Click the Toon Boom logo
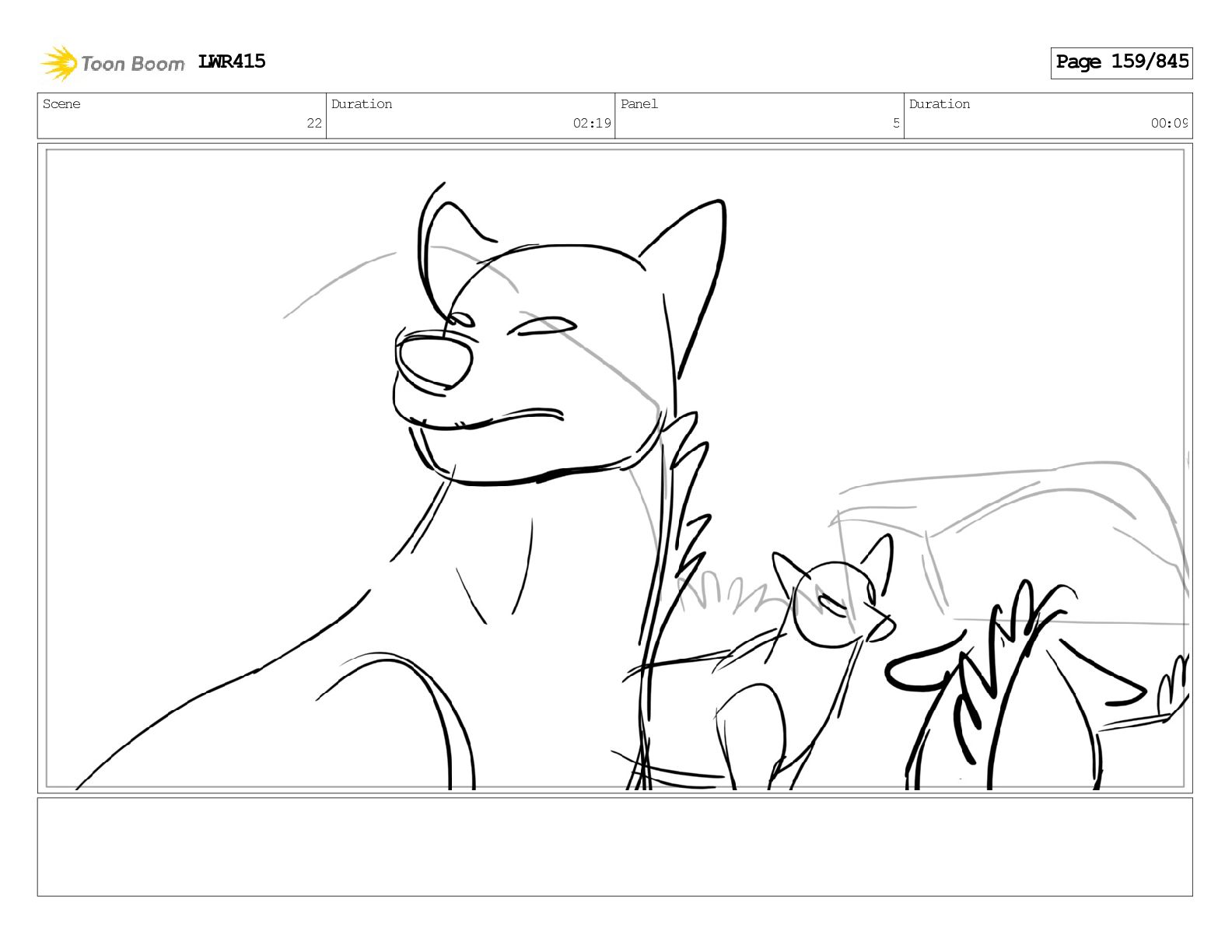The image size is (1232, 952). pos(113,63)
